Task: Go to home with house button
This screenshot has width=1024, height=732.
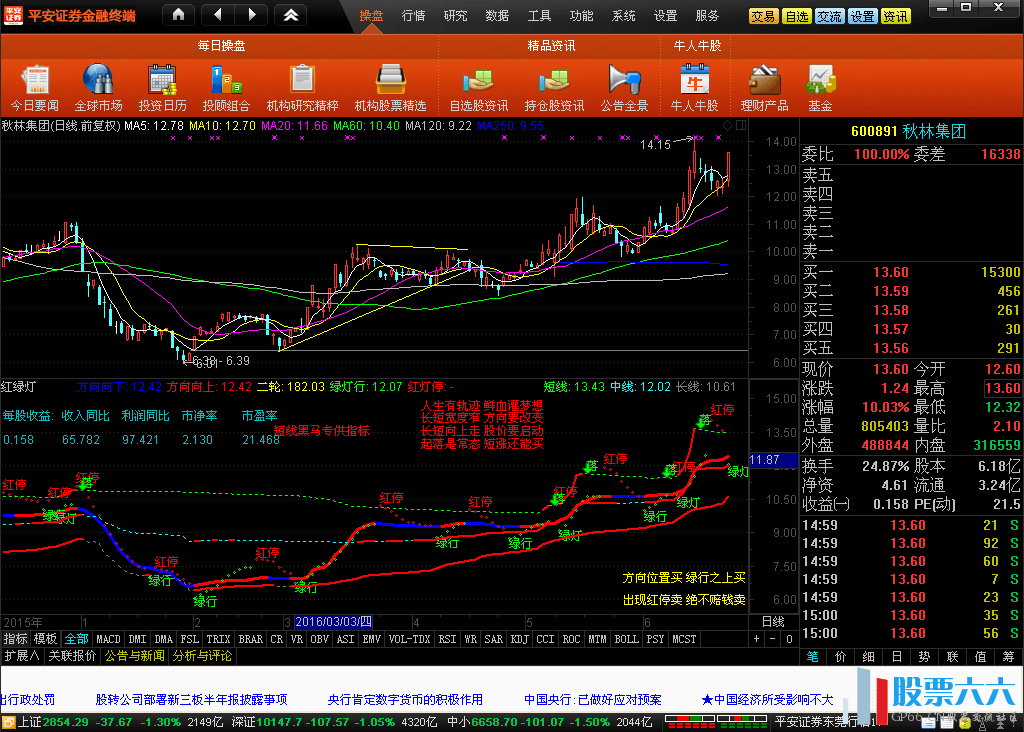Action: [x=178, y=14]
